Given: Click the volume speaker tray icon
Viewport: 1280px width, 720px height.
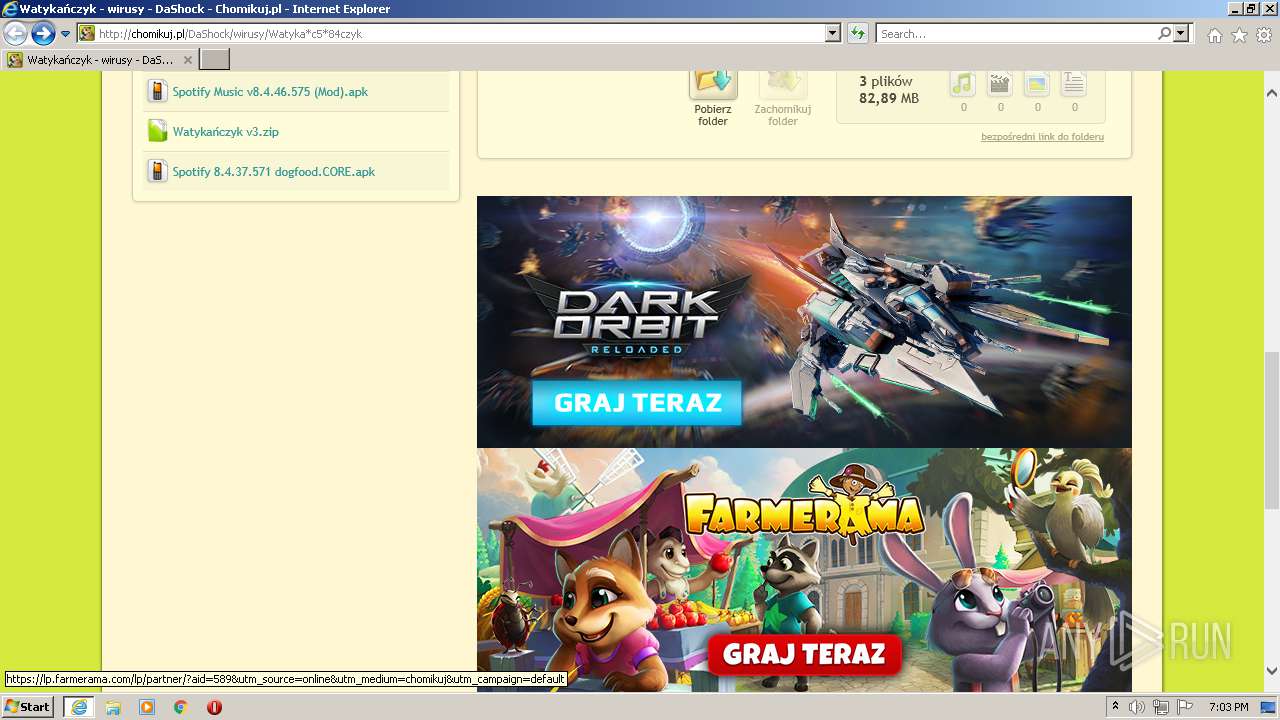Looking at the screenshot, I should (x=1137, y=707).
